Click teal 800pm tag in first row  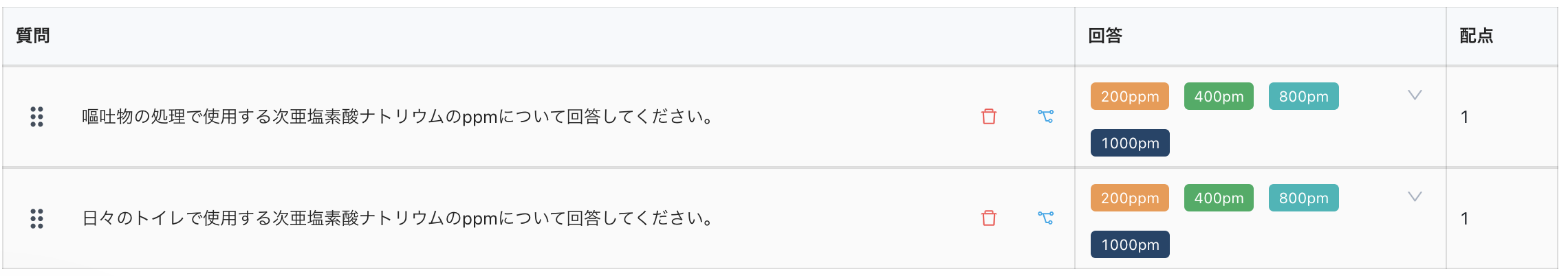(x=1303, y=97)
